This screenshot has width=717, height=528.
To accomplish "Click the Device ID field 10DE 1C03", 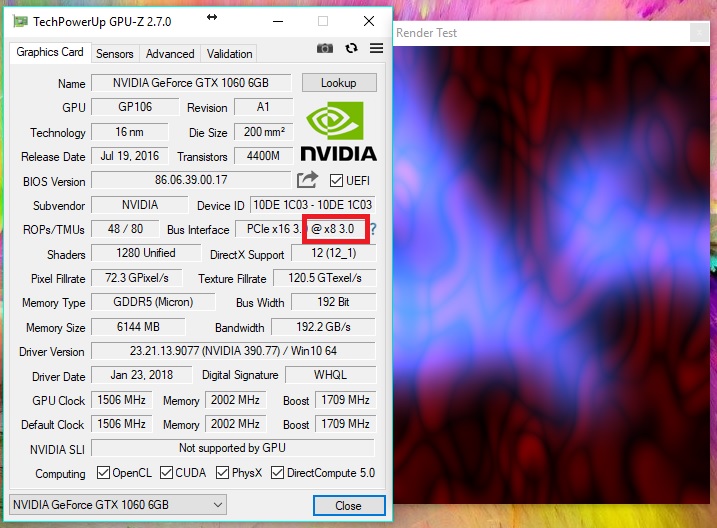I will pos(313,204).
